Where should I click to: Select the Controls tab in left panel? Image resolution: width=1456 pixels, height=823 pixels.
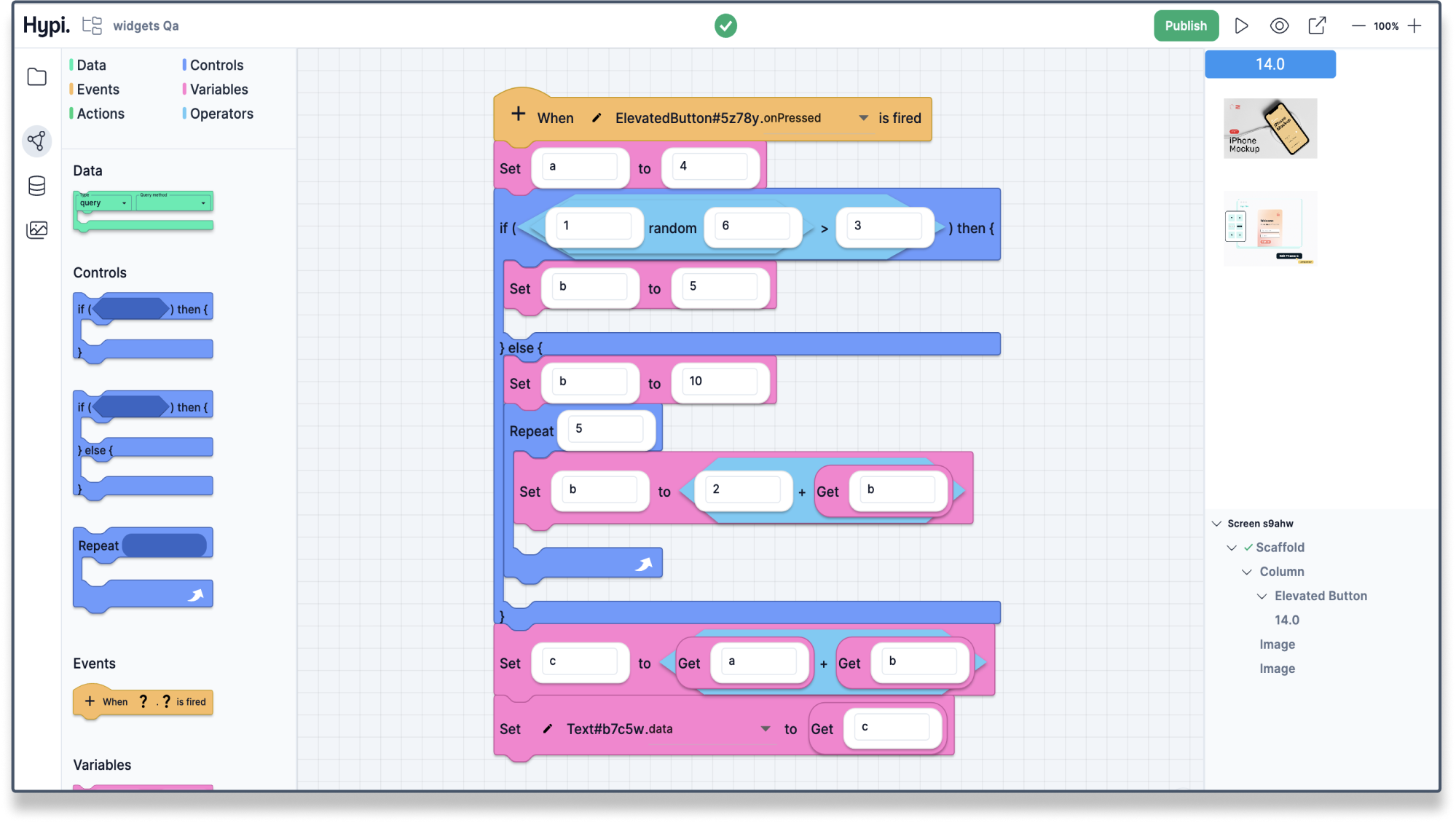coord(216,64)
